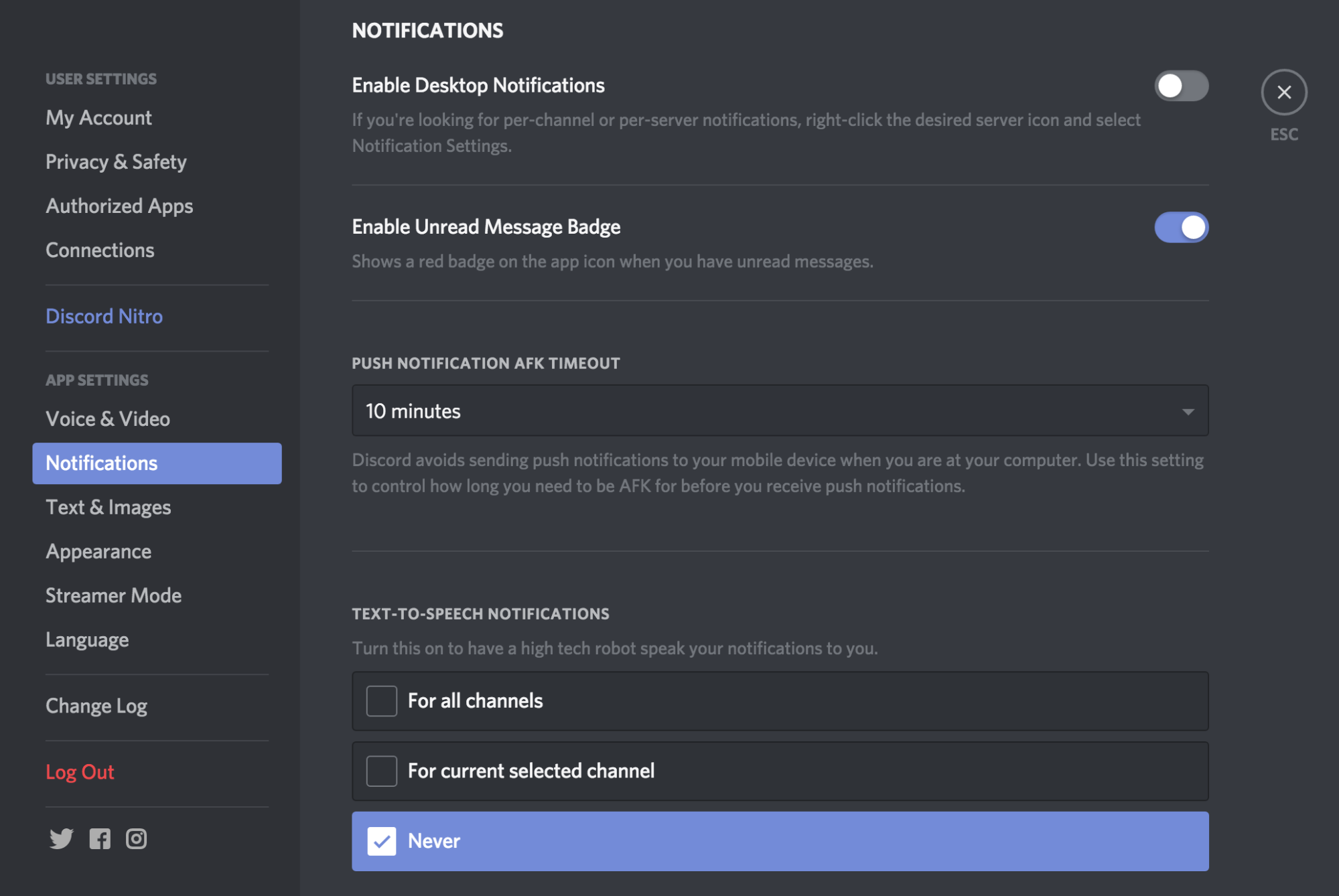Open My Account settings
1339x896 pixels.
click(x=98, y=117)
